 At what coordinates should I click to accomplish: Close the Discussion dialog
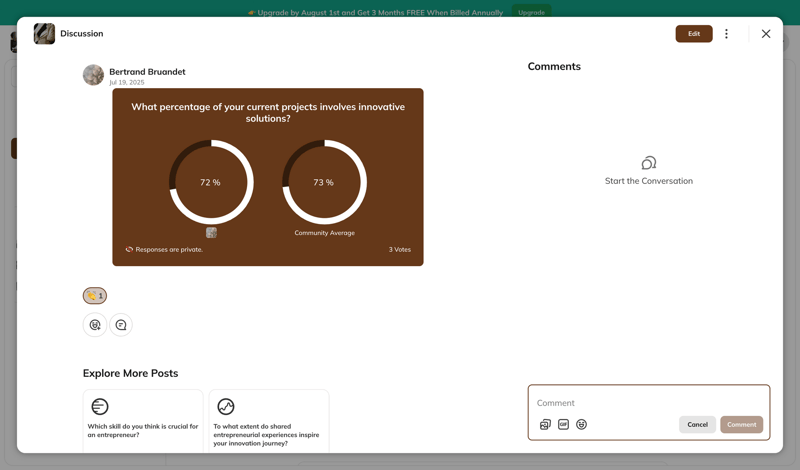[766, 34]
